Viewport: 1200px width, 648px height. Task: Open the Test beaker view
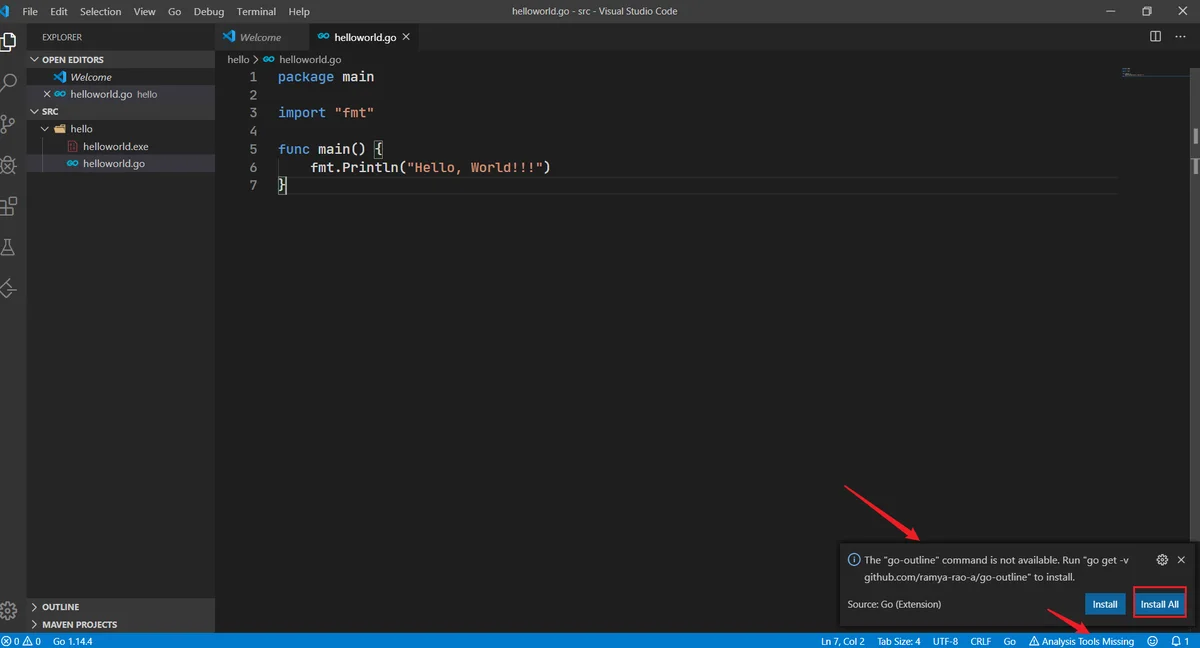(9, 247)
